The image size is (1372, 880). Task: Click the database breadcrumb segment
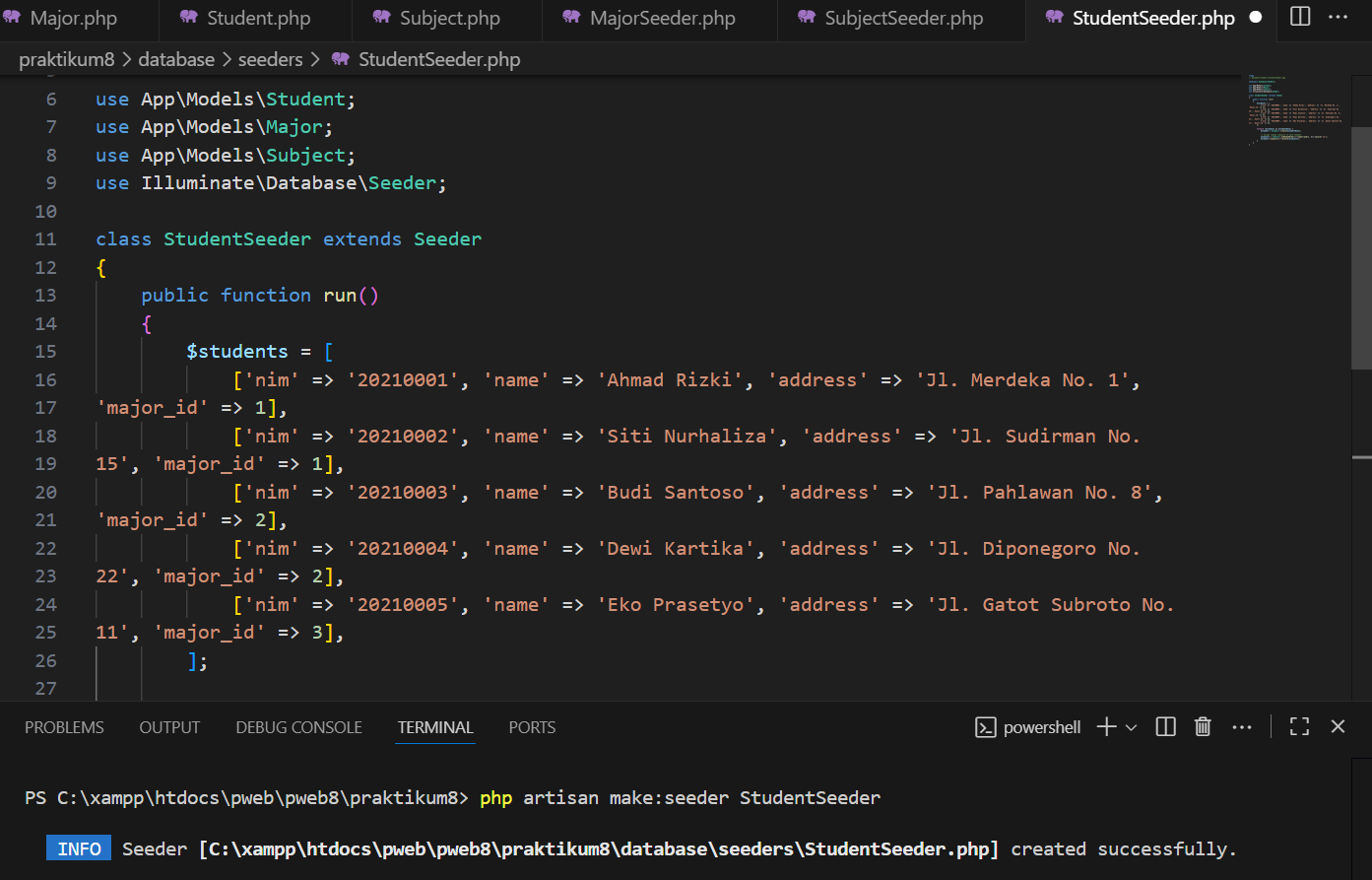click(176, 59)
